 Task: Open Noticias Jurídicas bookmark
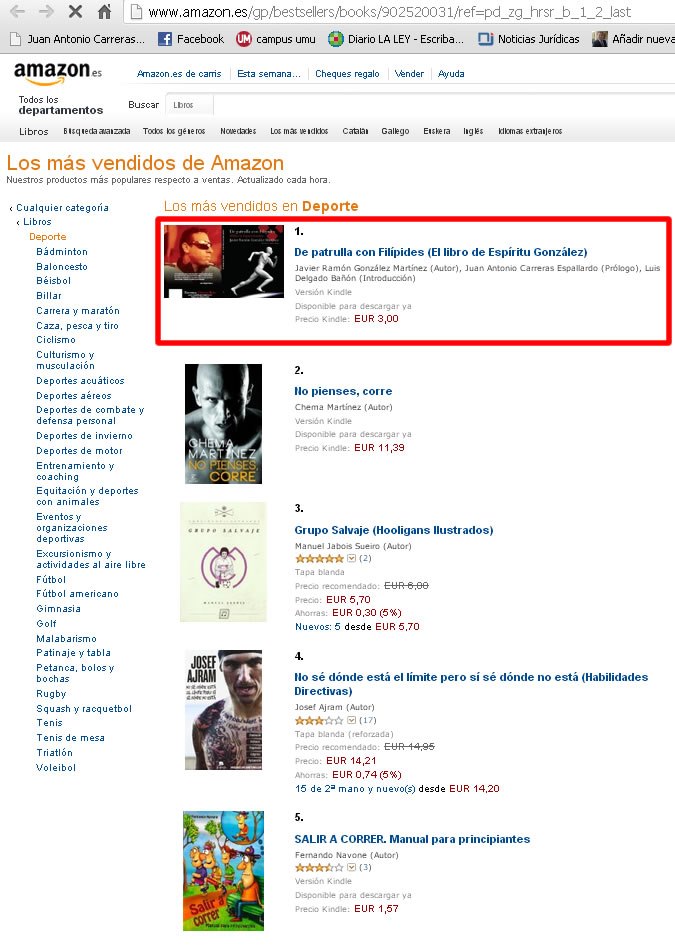[x=529, y=39]
